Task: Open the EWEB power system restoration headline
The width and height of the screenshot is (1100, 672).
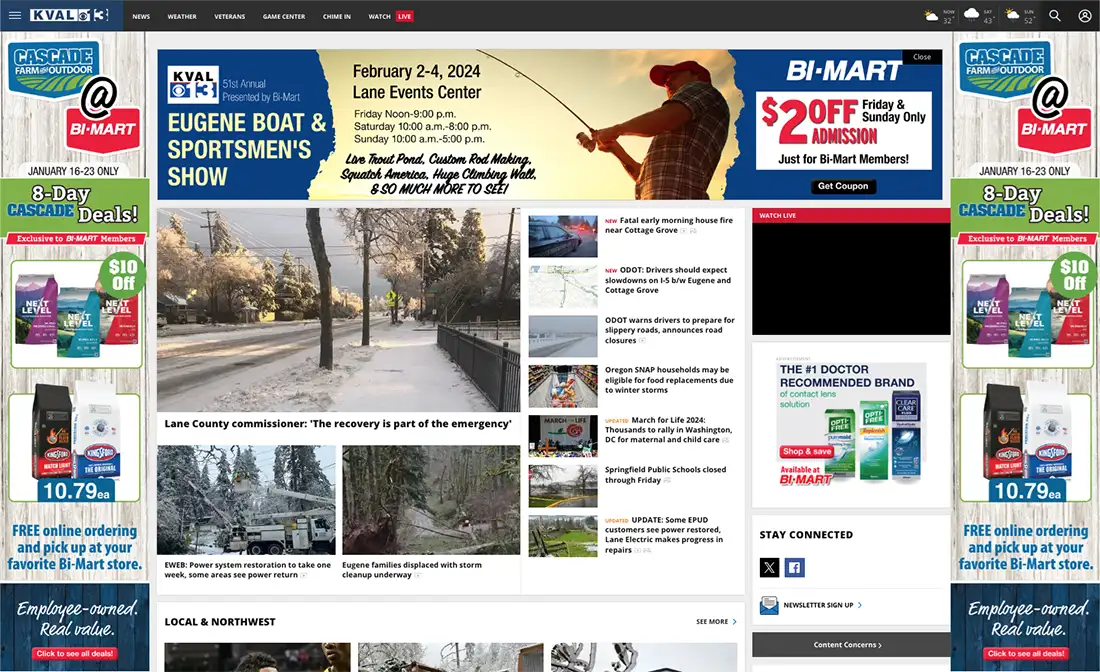Action: (248, 570)
